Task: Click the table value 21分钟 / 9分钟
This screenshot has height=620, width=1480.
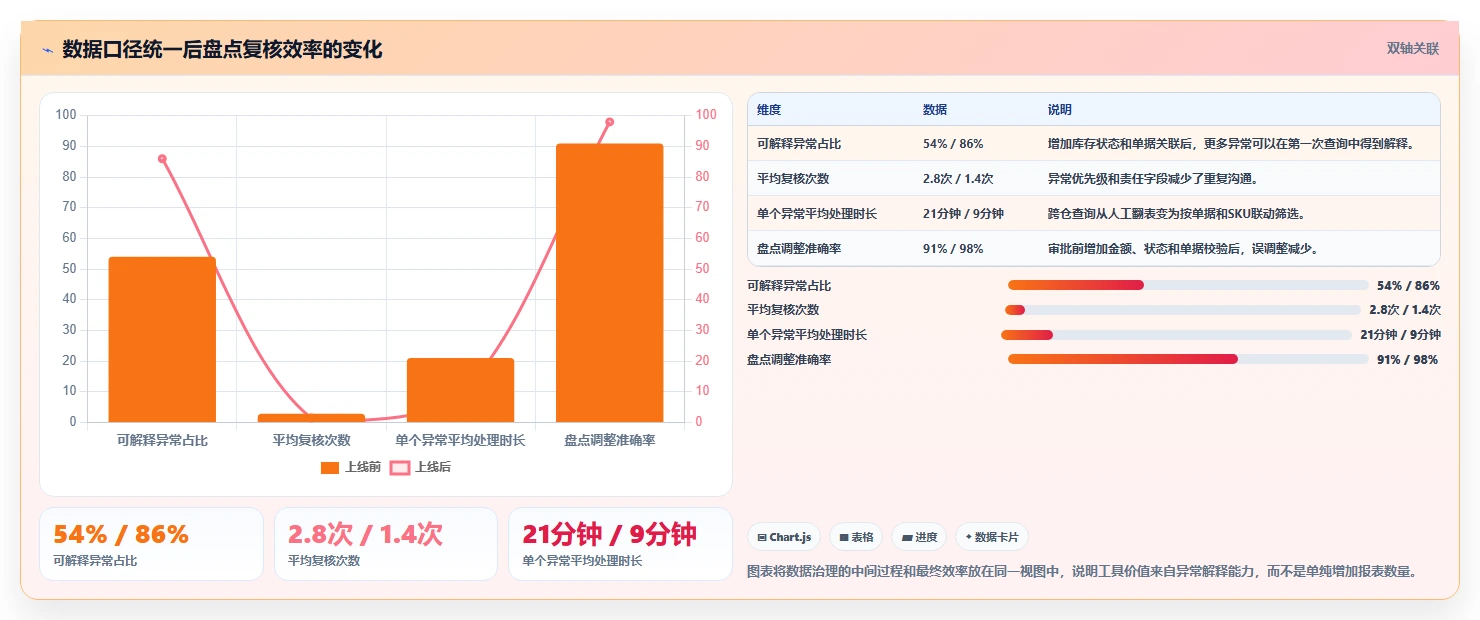Action: tap(963, 213)
